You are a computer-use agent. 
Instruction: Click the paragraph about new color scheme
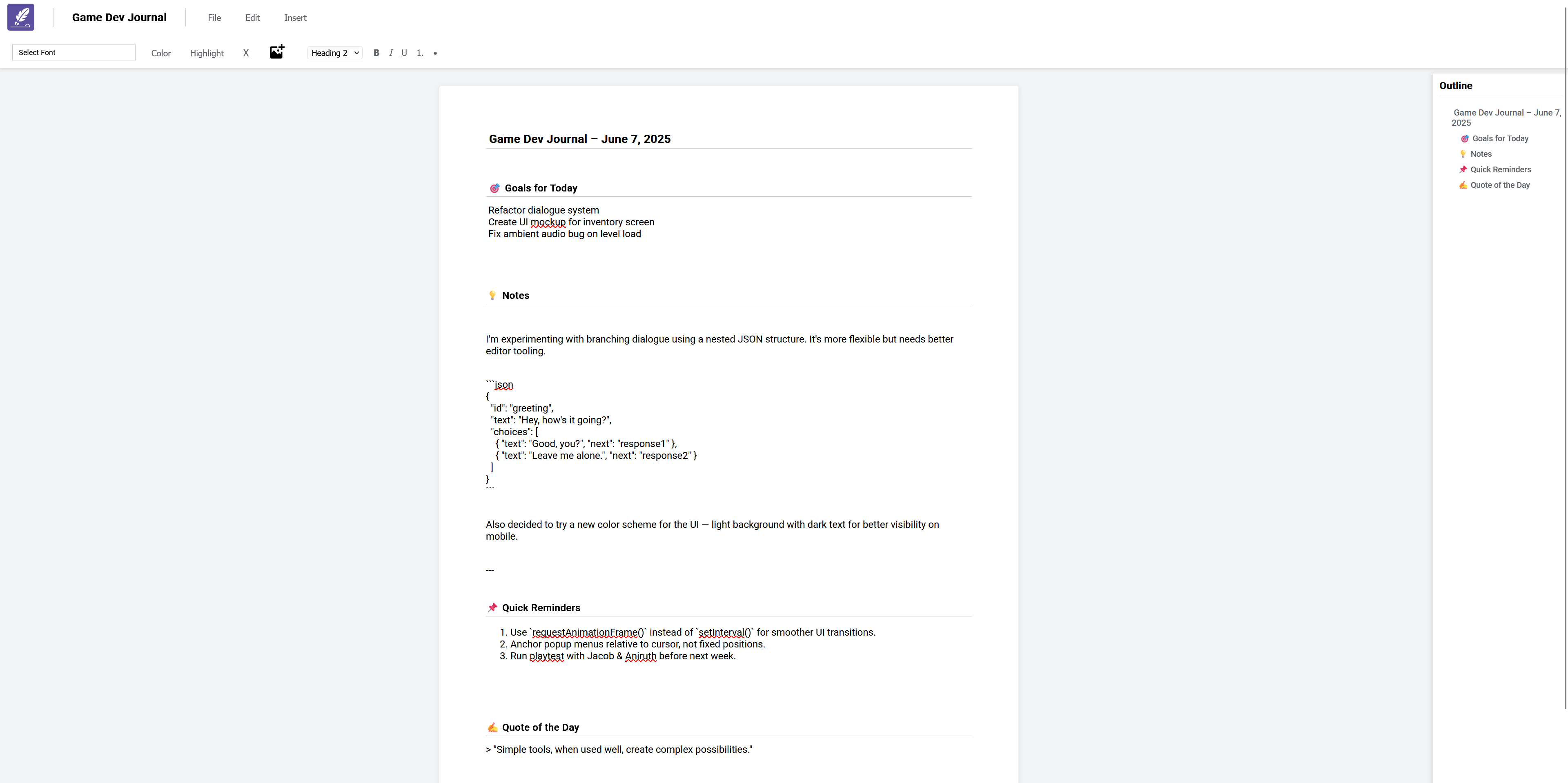pyautogui.click(x=712, y=530)
